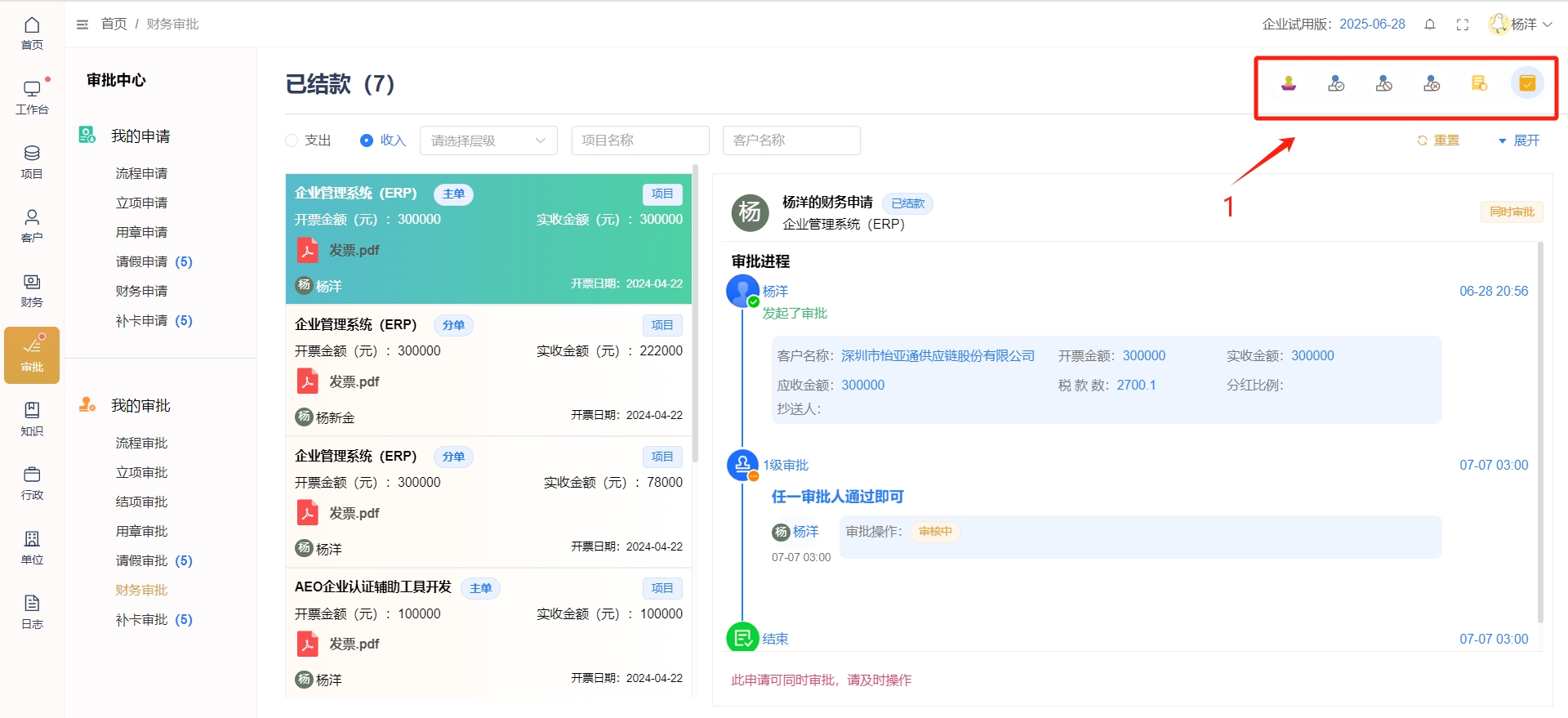Click 深圳市怡亚通供应链股份有限公司 customer name

938,355
